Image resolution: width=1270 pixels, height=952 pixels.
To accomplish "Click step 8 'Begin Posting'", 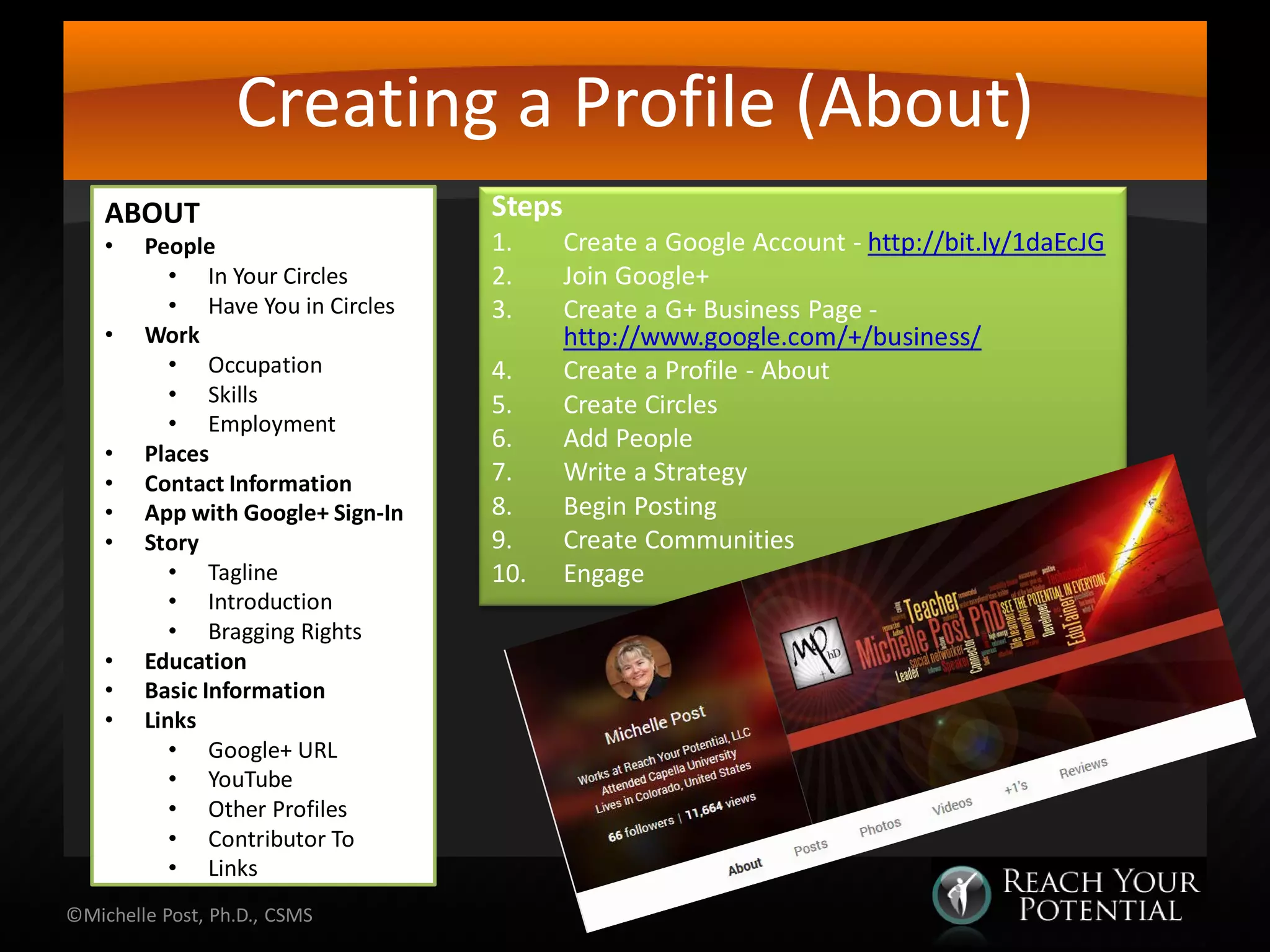I will pos(640,506).
